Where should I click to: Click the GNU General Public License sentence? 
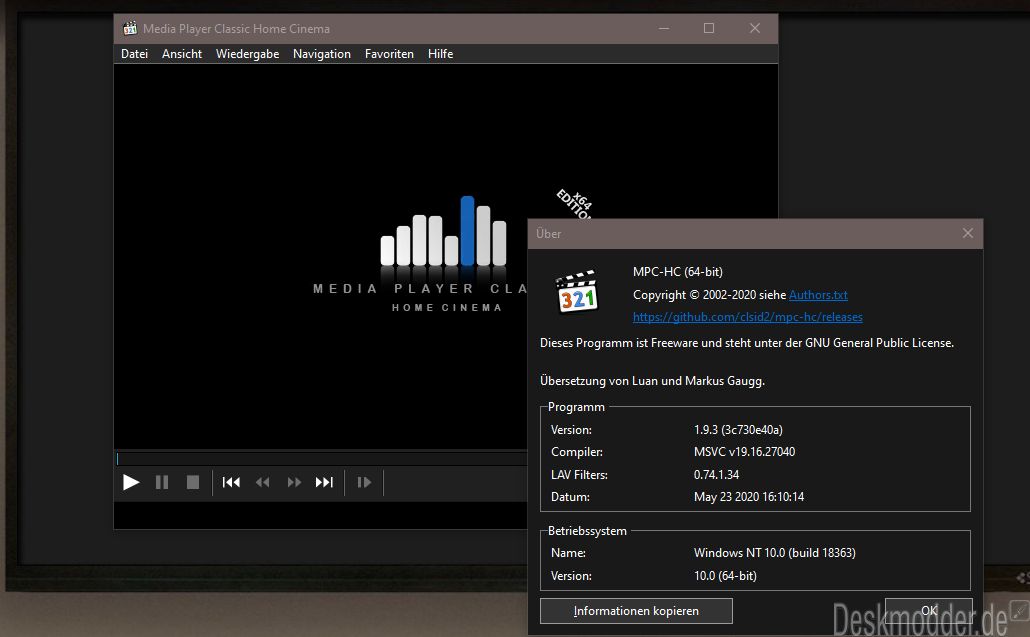[x=747, y=343]
